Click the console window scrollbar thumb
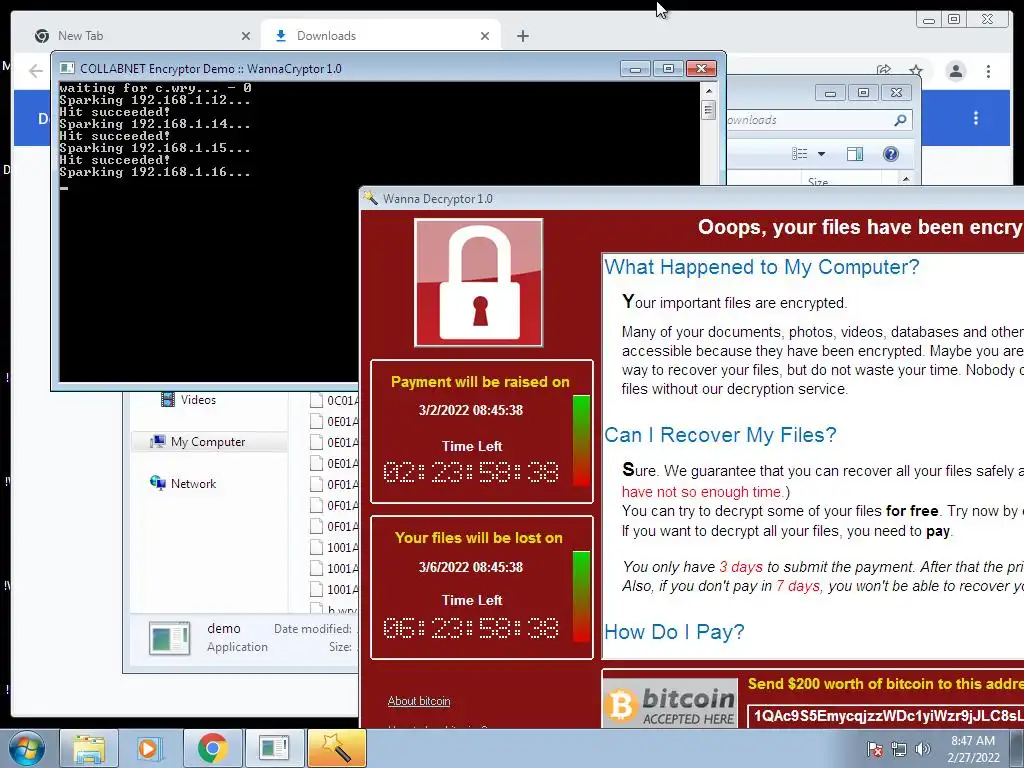 [708, 110]
